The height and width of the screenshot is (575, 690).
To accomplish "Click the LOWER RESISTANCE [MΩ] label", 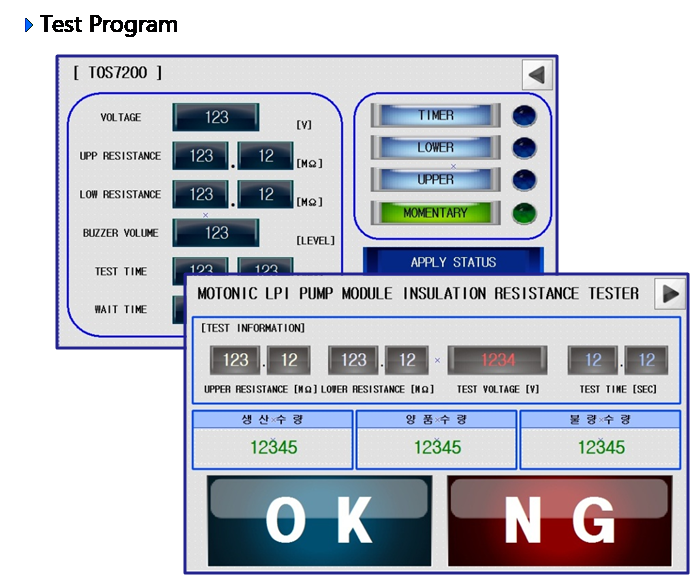I will [x=378, y=389].
